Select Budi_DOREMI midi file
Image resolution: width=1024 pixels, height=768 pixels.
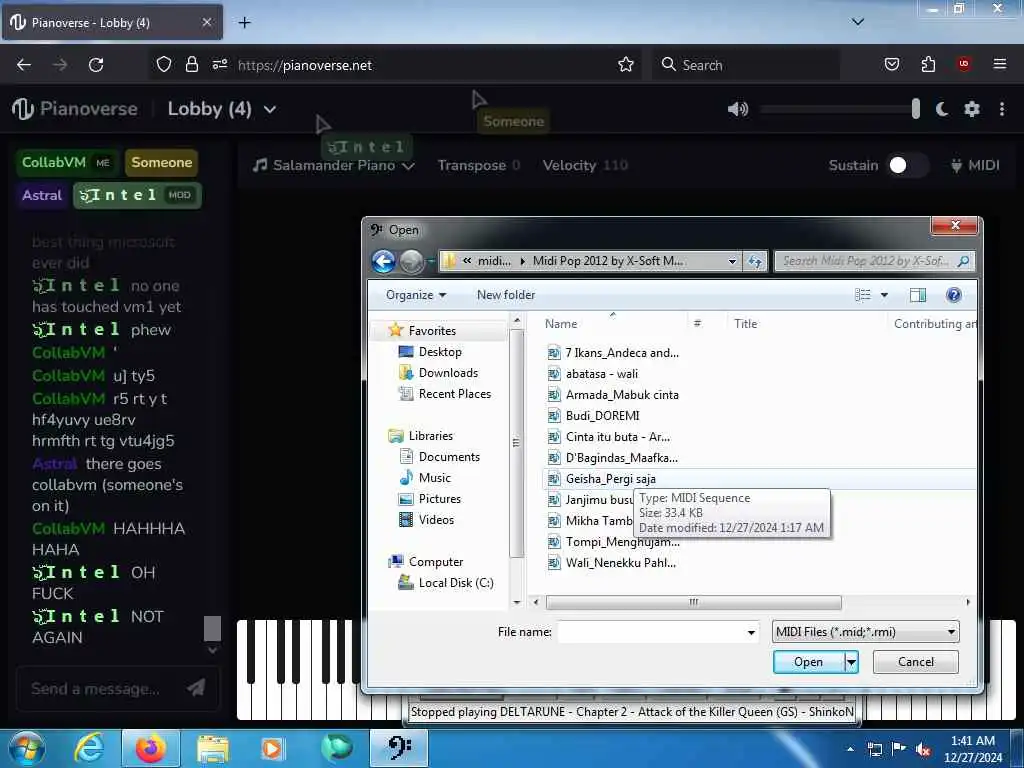click(602, 416)
